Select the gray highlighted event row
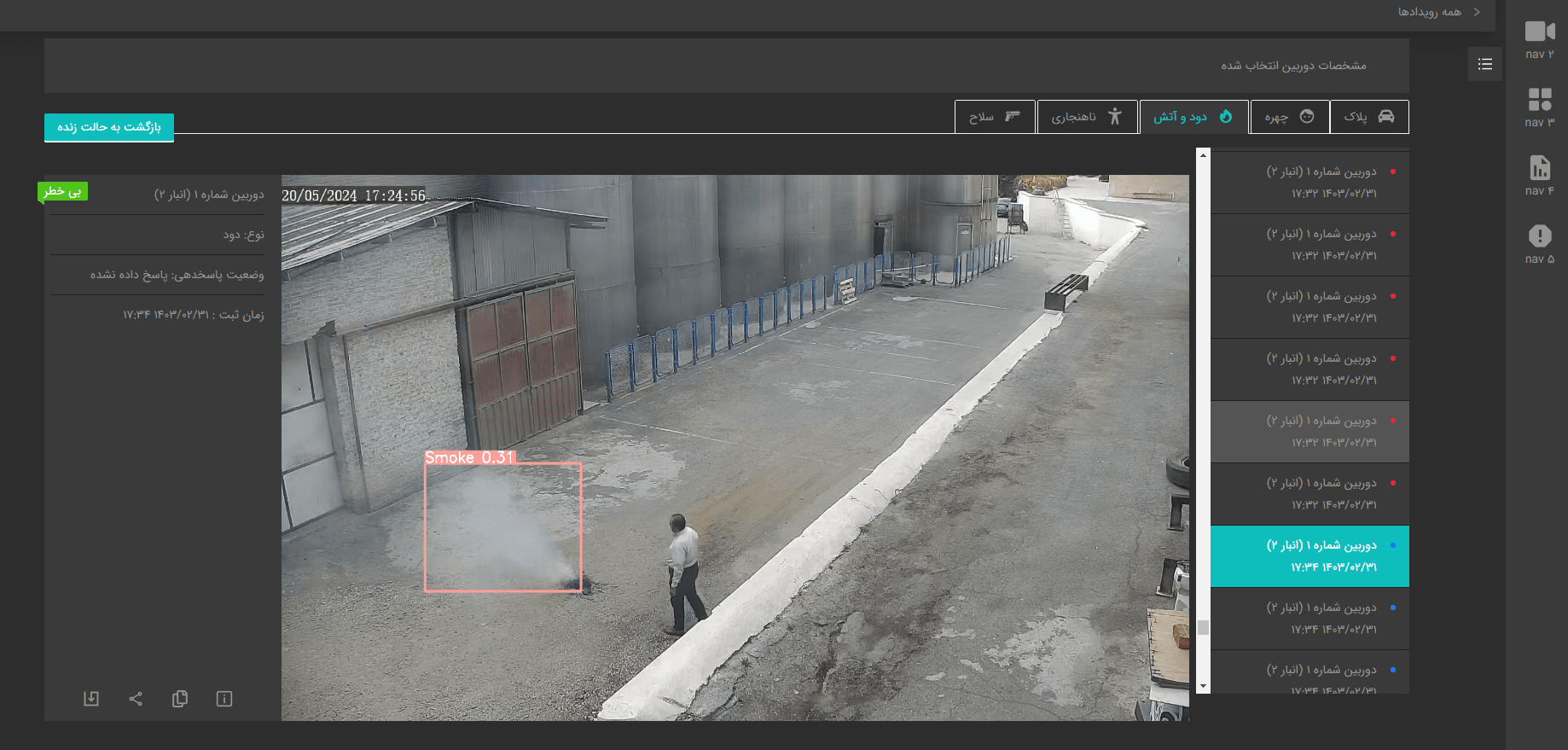This screenshot has width=1568, height=750. click(1310, 432)
